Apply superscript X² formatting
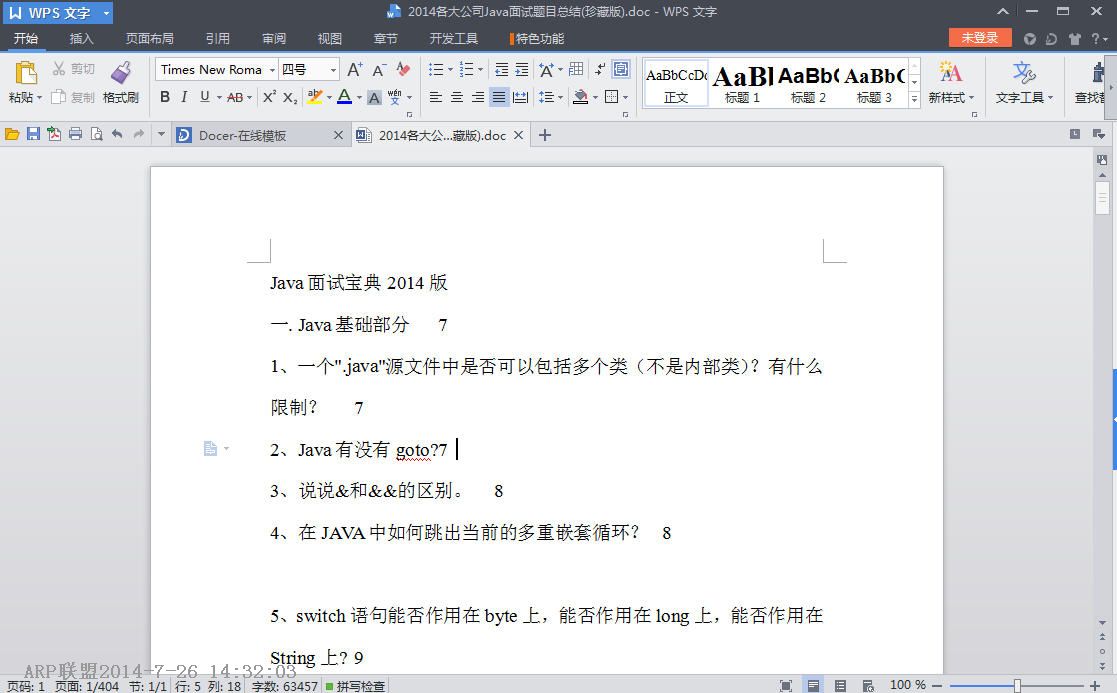Screen dimensions: 1117x693 pyautogui.click(x=269, y=97)
